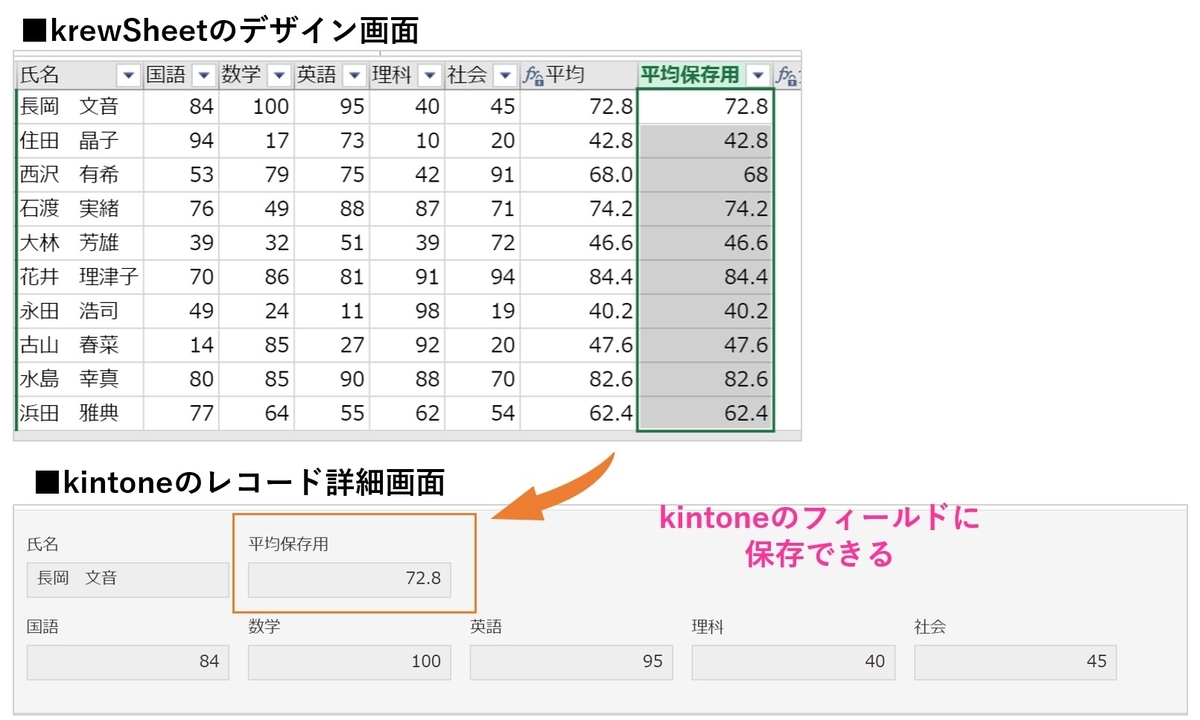Click 長岡 文音's 数学 cell 100 in the sheet
Viewport: 1200px width, 720px height.
pos(256,107)
